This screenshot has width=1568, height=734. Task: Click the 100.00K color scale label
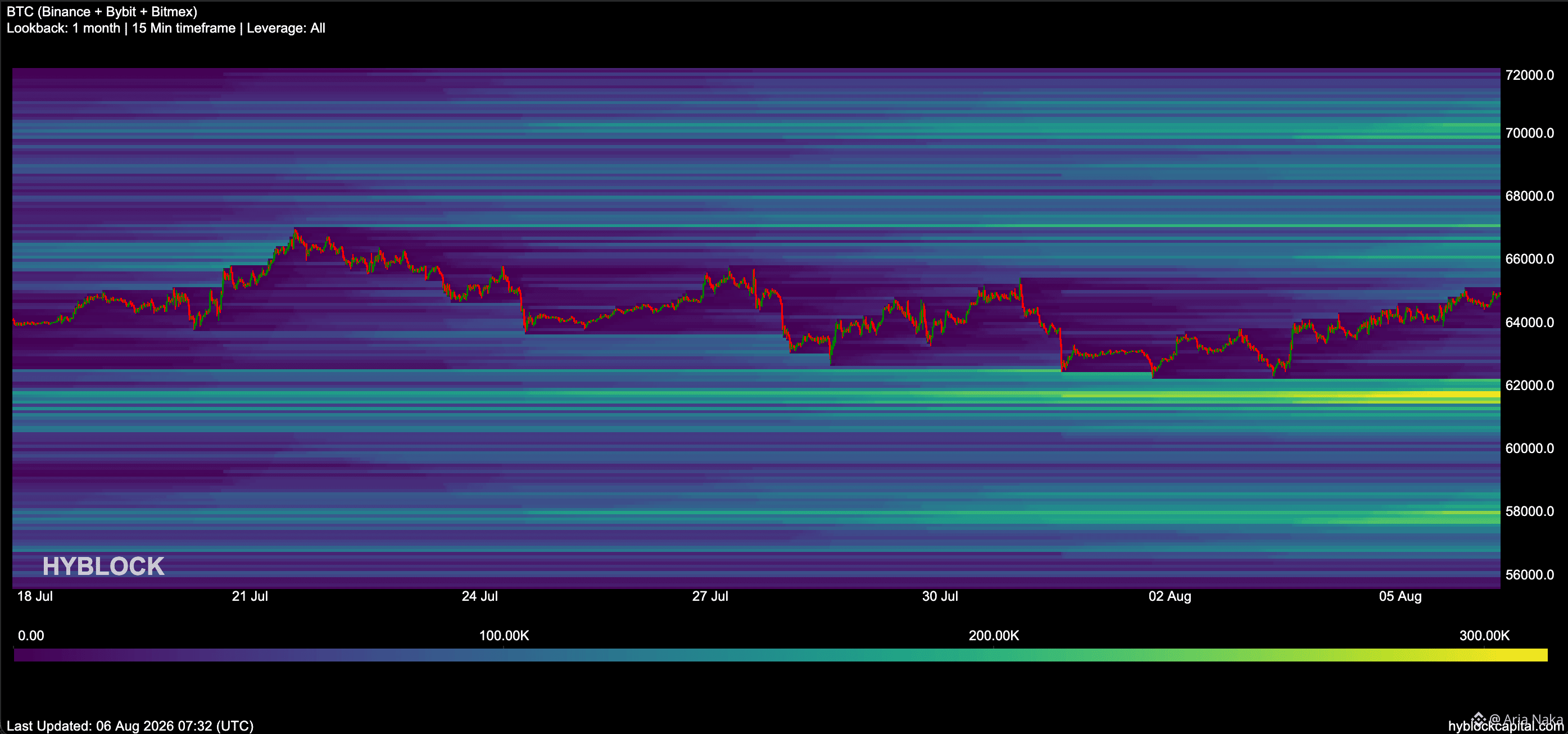pyautogui.click(x=504, y=636)
